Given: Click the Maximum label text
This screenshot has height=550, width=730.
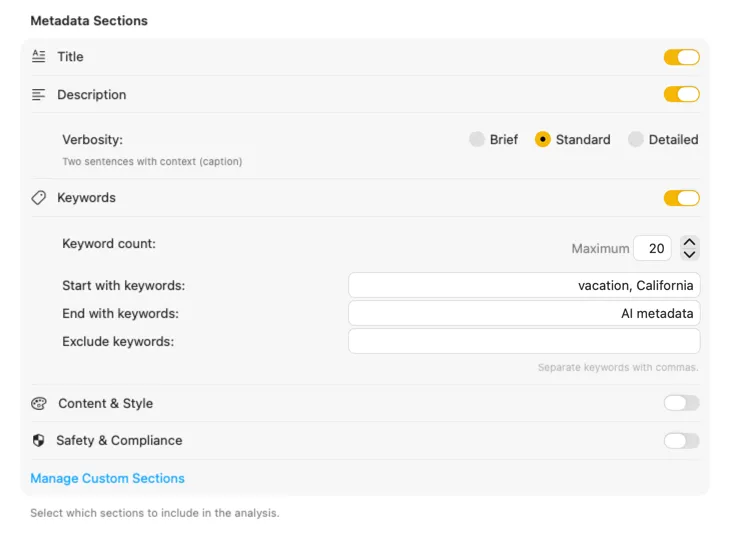Looking at the screenshot, I should 601,248.
